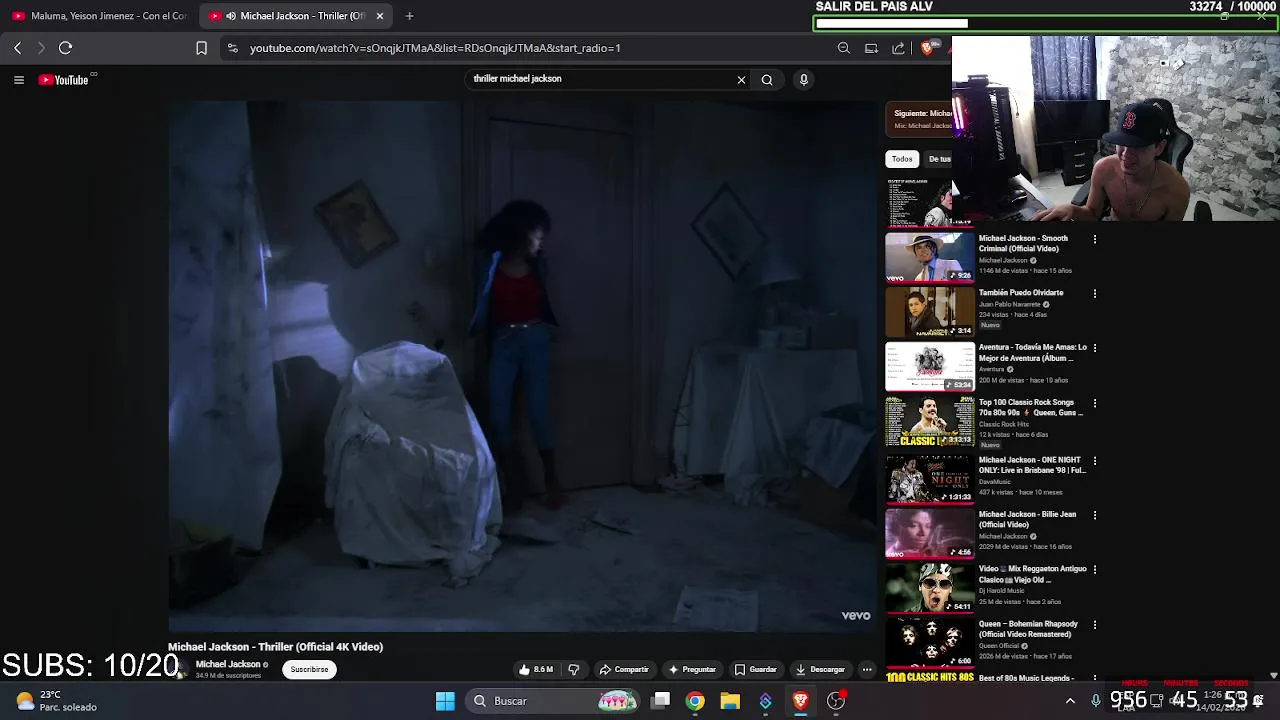Open options menu for Bohemian Rhapsody
Image resolution: width=1280 pixels, height=720 pixels.
1095,625
